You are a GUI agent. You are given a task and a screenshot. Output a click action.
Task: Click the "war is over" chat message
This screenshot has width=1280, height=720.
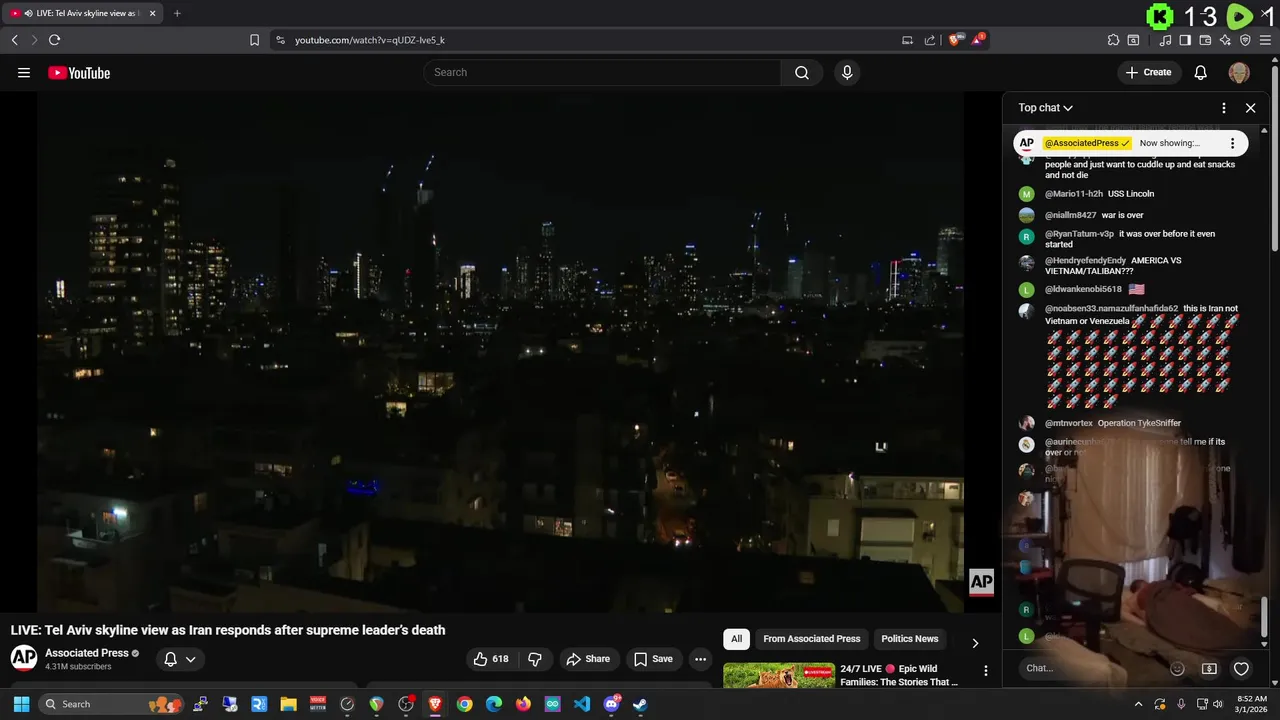point(1122,215)
